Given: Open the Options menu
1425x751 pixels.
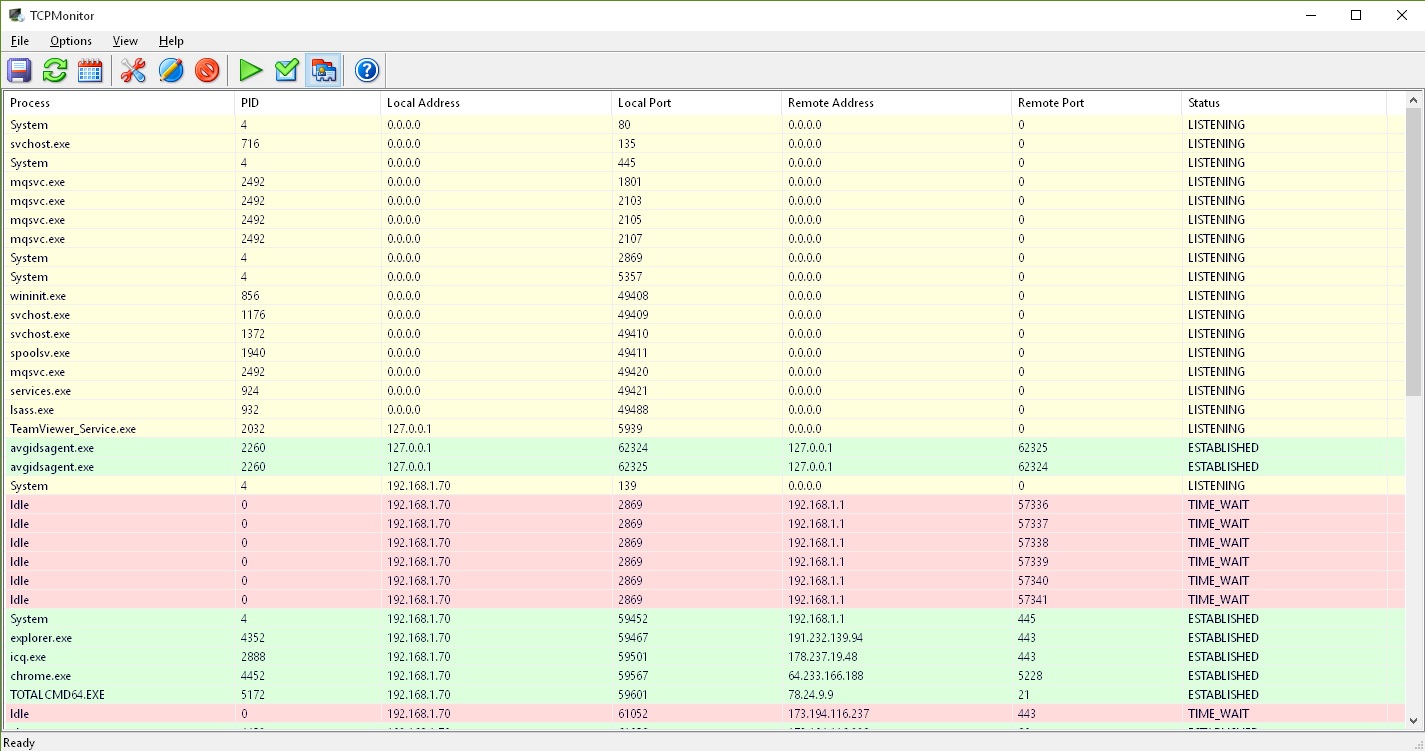Looking at the screenshot, I should [71, 41].
